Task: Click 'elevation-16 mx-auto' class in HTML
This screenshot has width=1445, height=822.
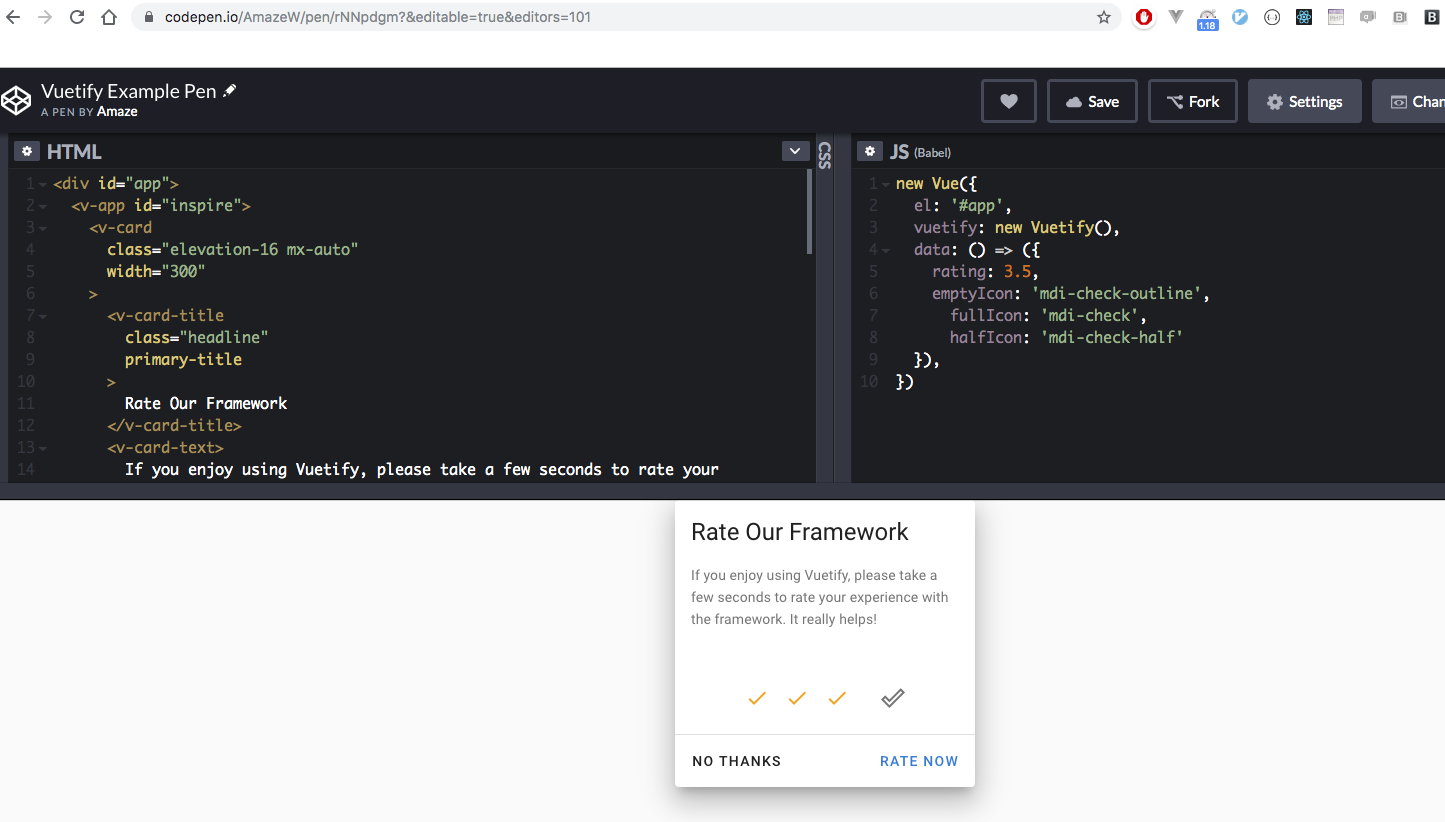Action: (259, 250)
